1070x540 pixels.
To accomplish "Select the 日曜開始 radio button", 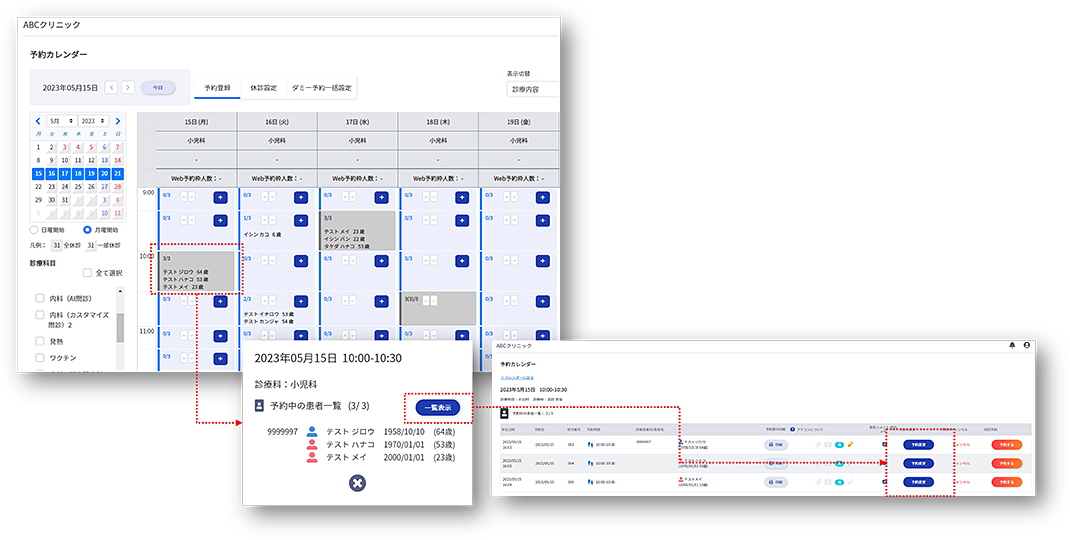I will point(36,230).
